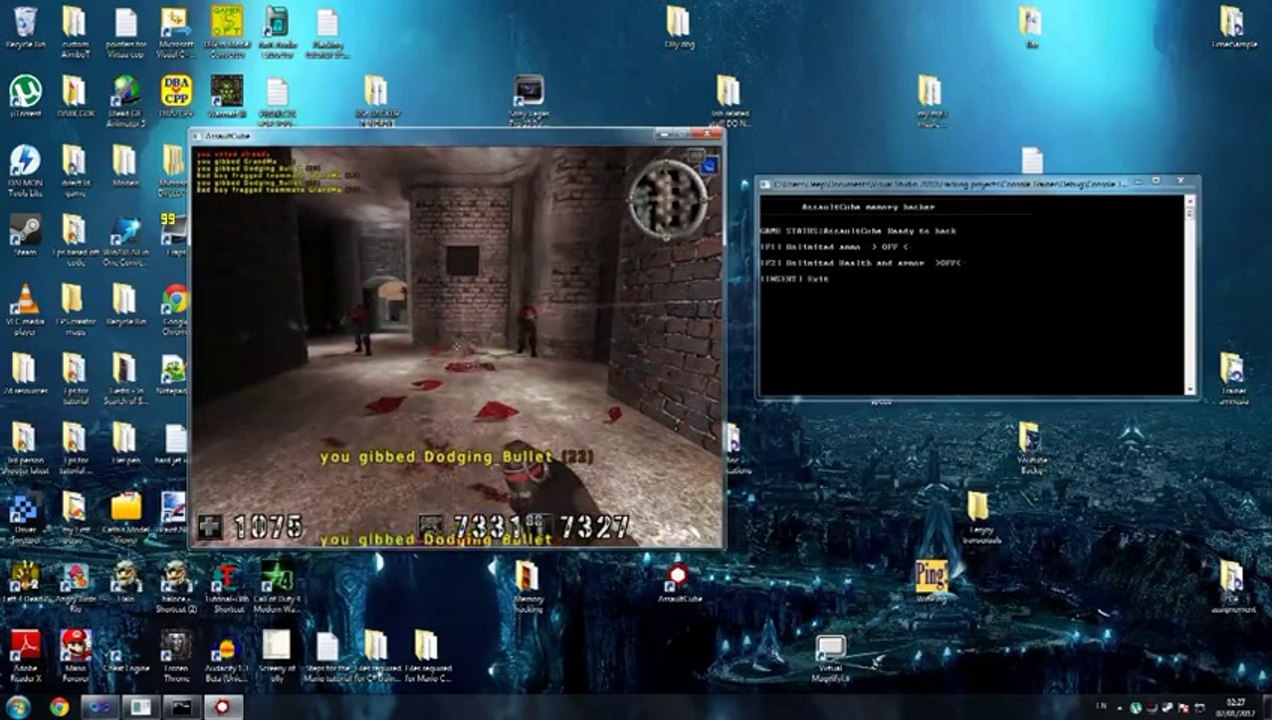Click the AssaultCube window title bar

tap(456, 135)
